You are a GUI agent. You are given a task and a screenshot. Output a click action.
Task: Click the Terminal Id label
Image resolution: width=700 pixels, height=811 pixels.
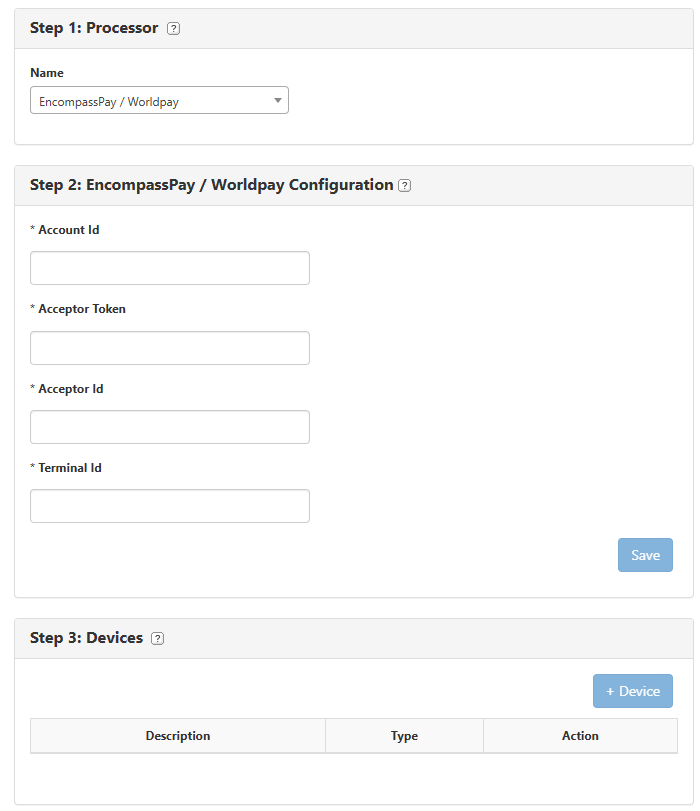click(x=69, y=468)
